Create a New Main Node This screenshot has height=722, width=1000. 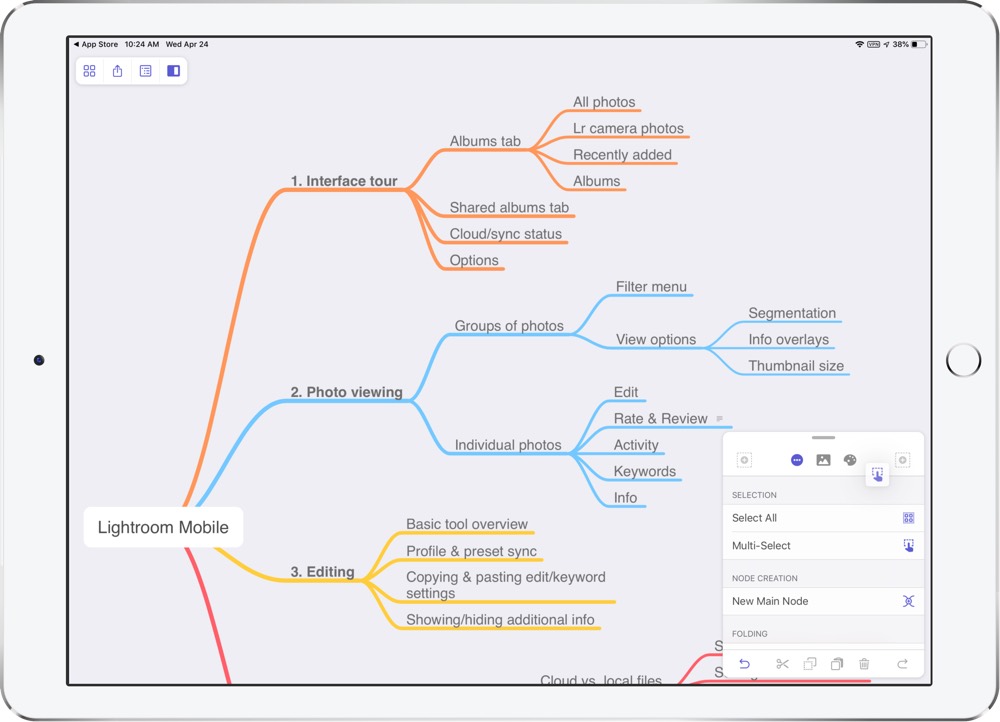823,601
